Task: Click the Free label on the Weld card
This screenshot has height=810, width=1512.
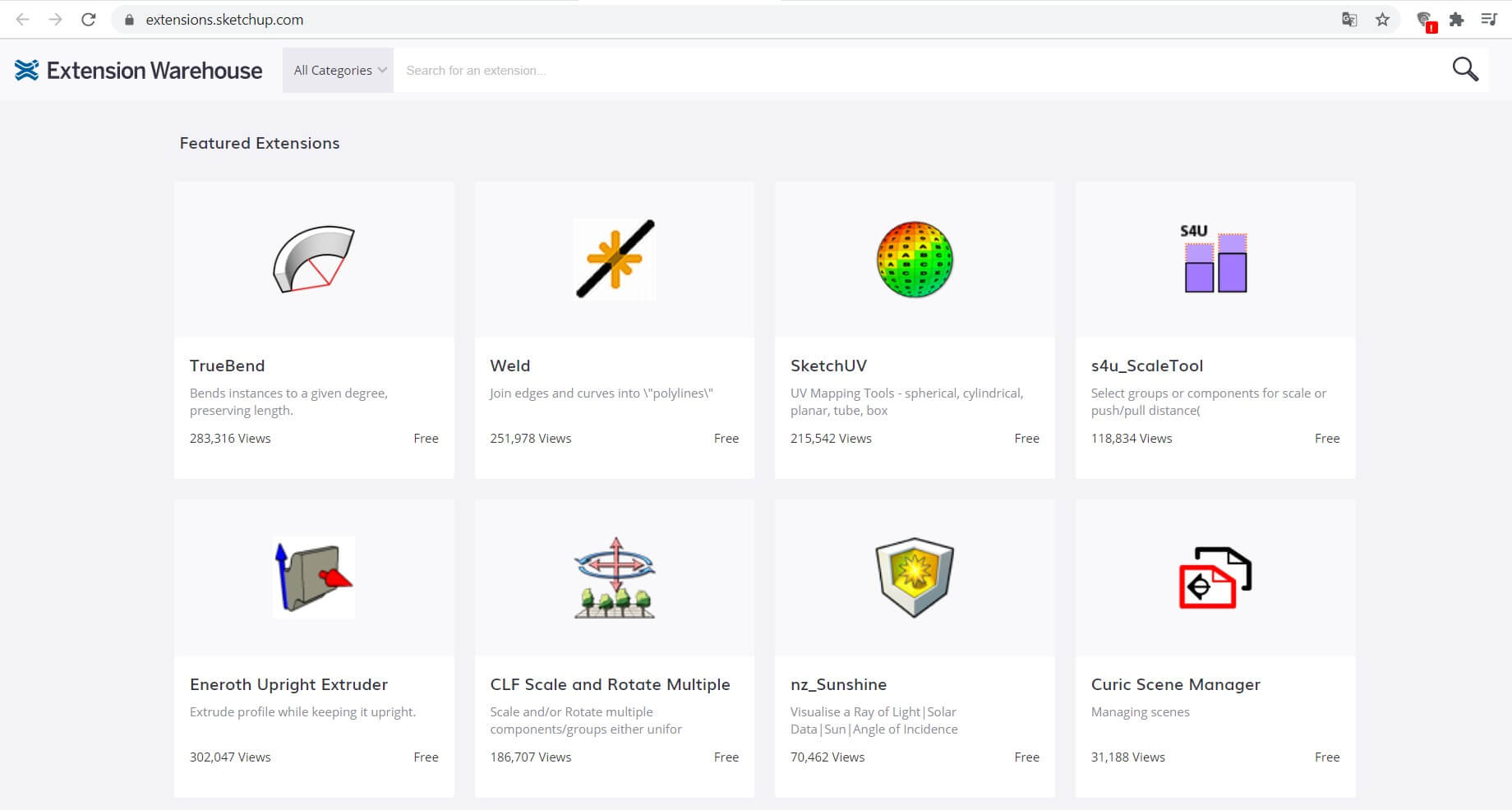Action: (x=726, y=439)
